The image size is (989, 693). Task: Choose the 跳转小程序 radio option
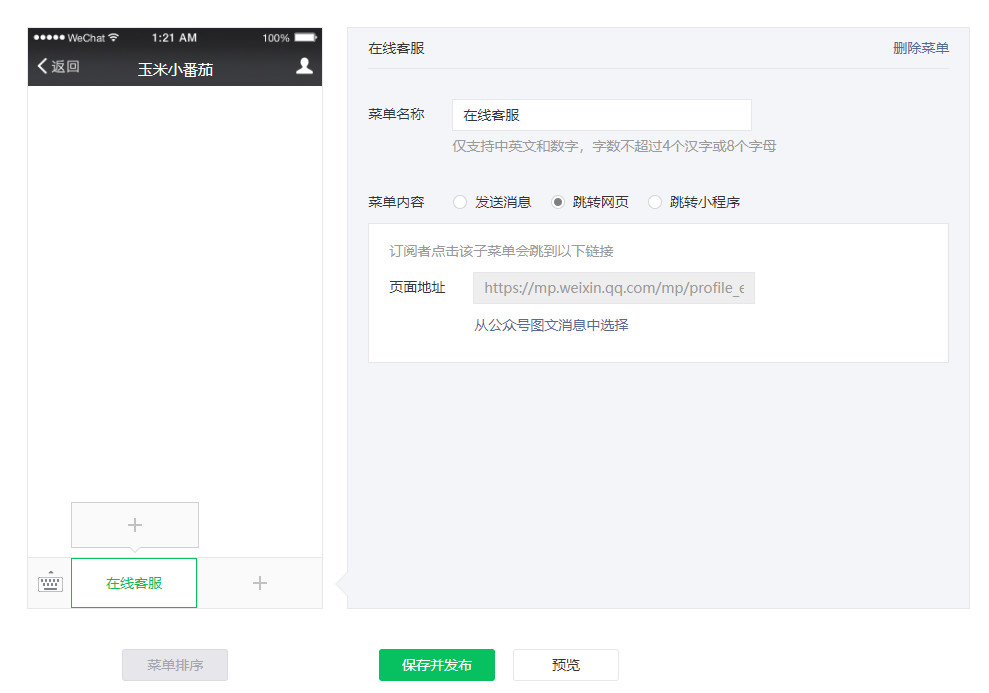point(655,202)
